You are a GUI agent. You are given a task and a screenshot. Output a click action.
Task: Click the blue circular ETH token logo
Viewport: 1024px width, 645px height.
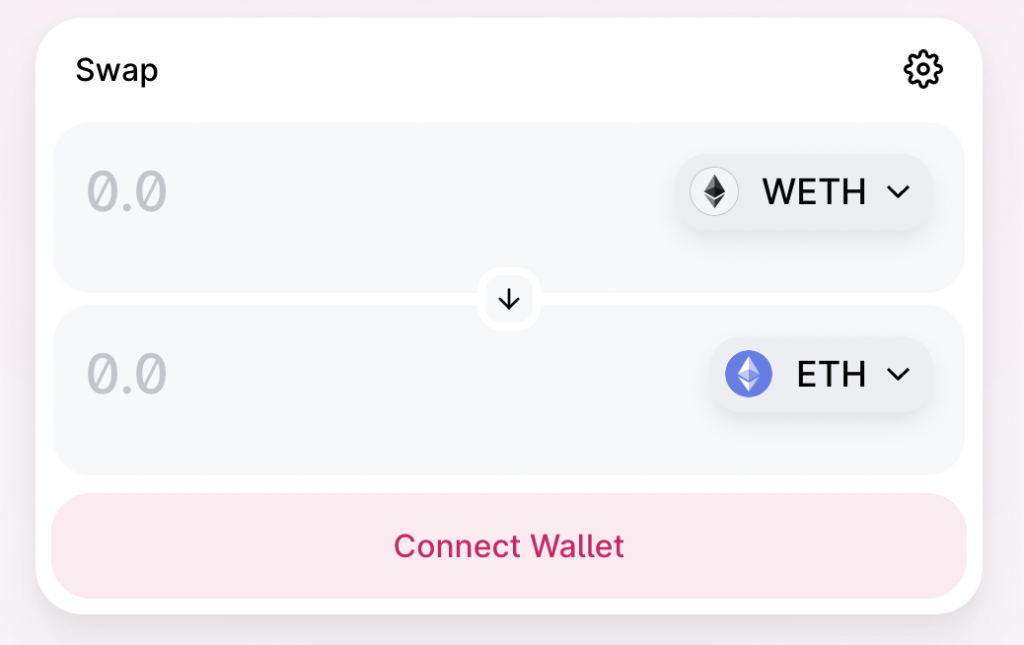tap(748, 374)
